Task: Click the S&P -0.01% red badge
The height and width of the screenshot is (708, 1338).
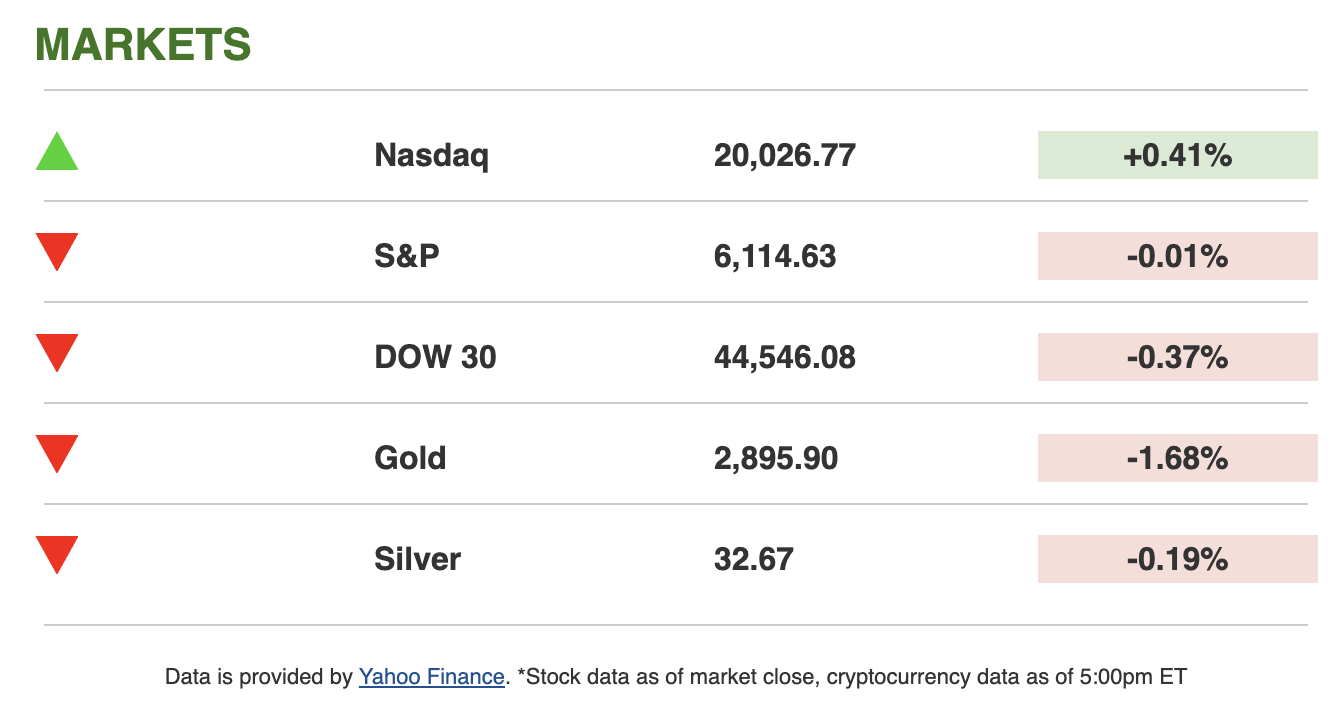Action: point(1177,256)
